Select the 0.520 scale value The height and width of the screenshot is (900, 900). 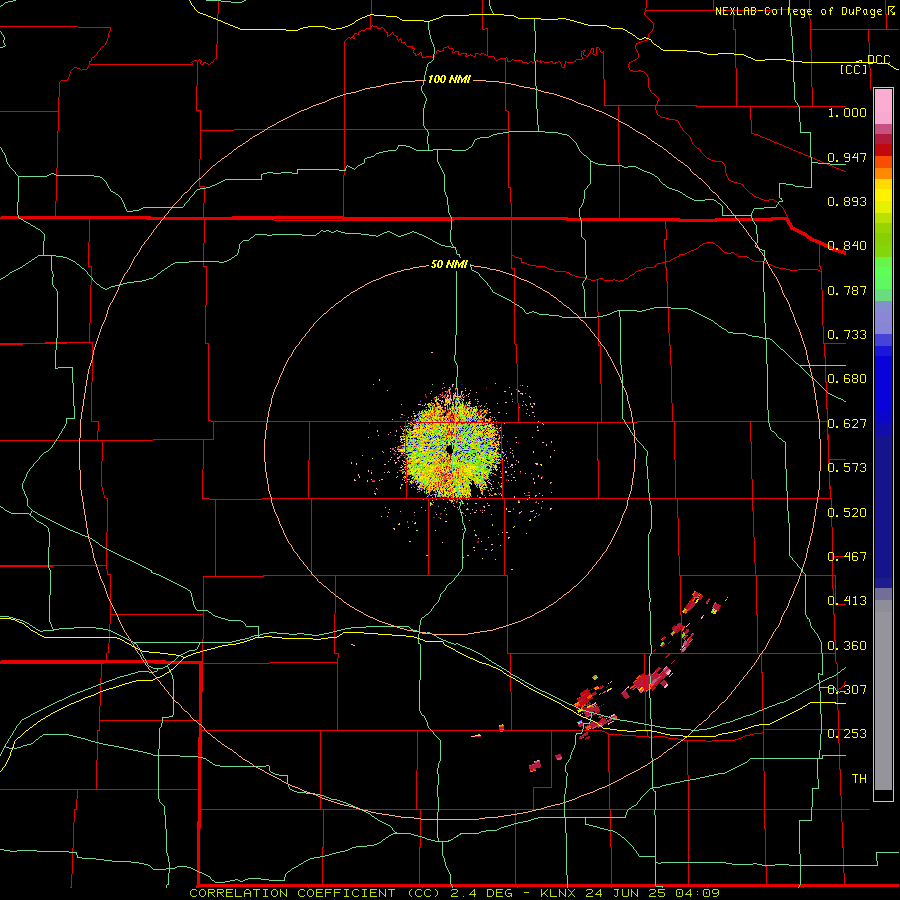tap(847, 513)
